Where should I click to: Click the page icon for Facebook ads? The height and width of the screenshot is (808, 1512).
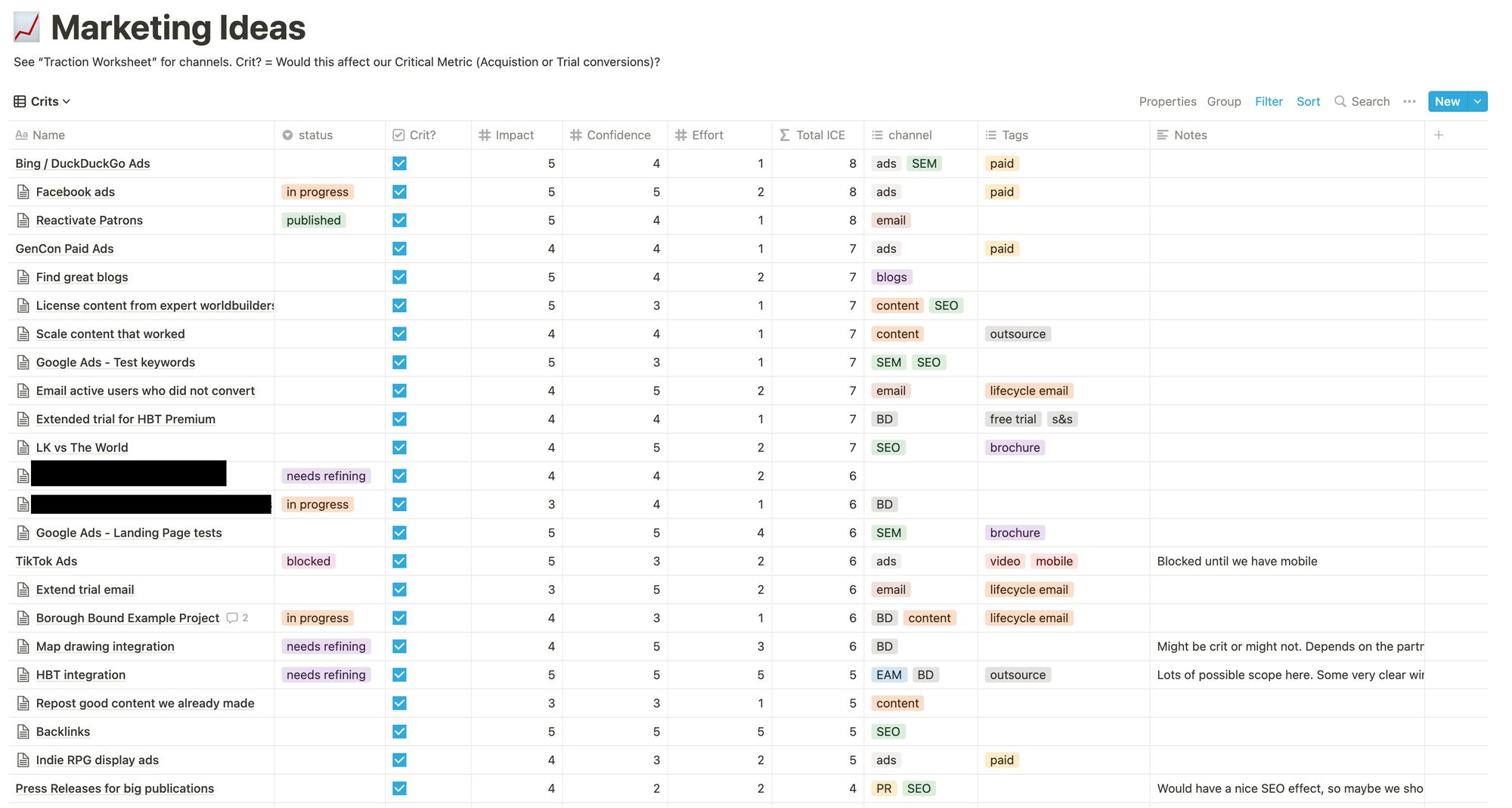23,192
